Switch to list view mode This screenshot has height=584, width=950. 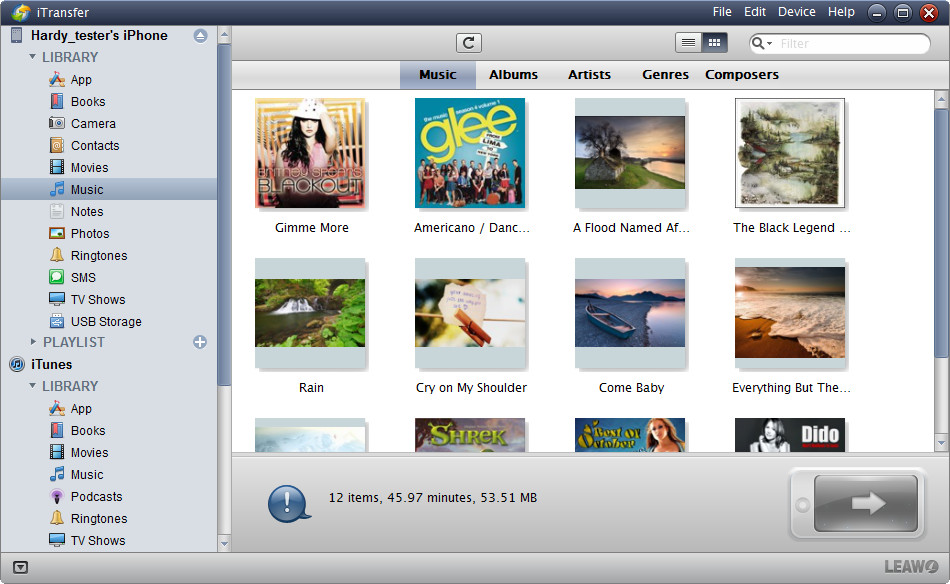tap(688, 43)
